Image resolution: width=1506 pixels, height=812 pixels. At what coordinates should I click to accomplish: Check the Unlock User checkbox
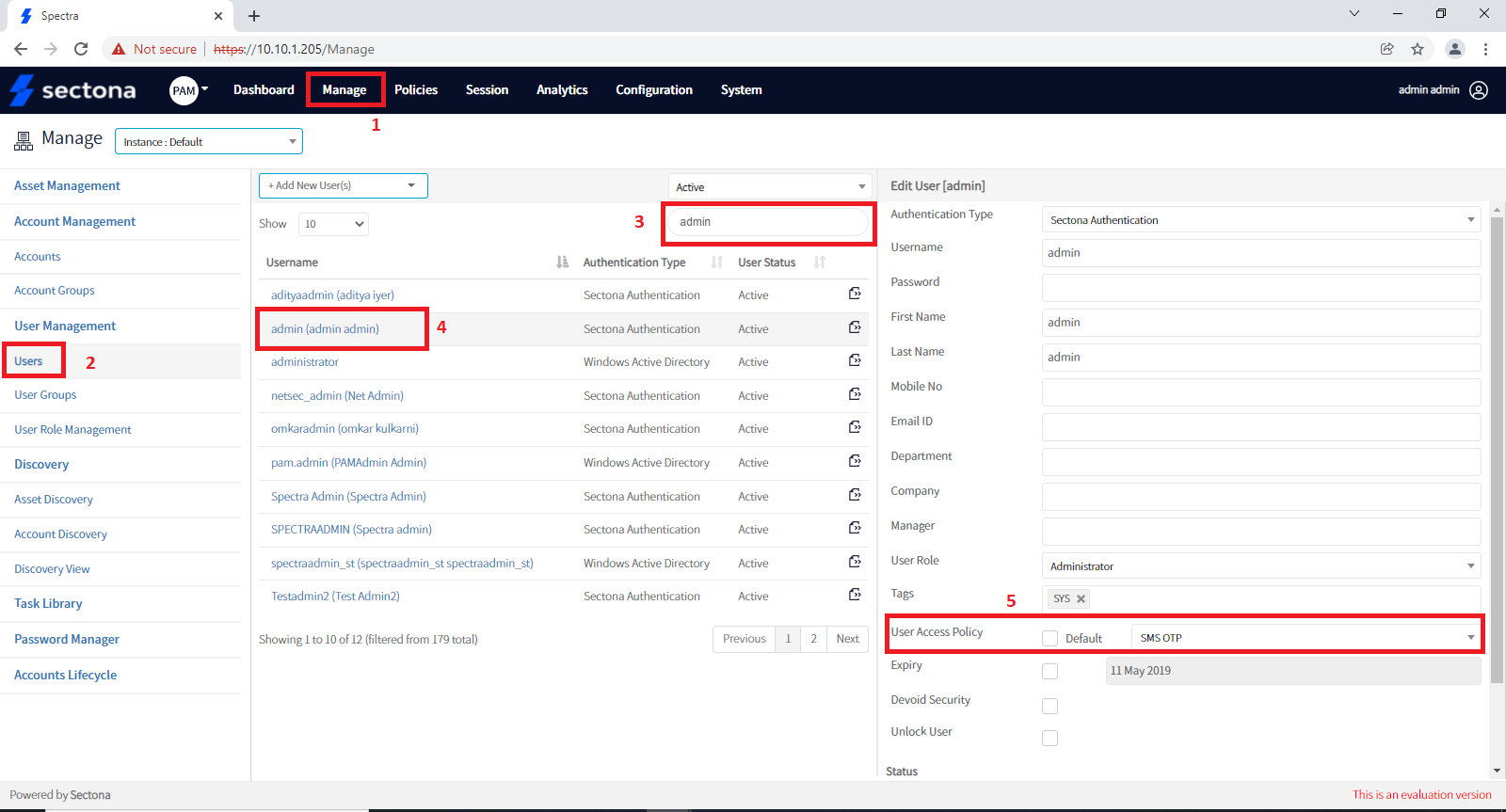[x=1049, y=738]
